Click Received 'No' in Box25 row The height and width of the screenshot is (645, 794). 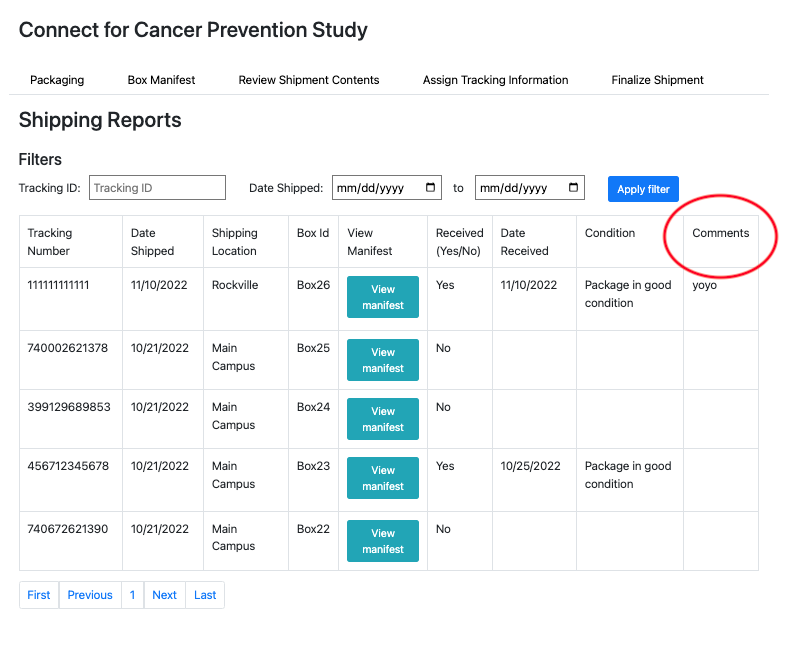(443, 348)
